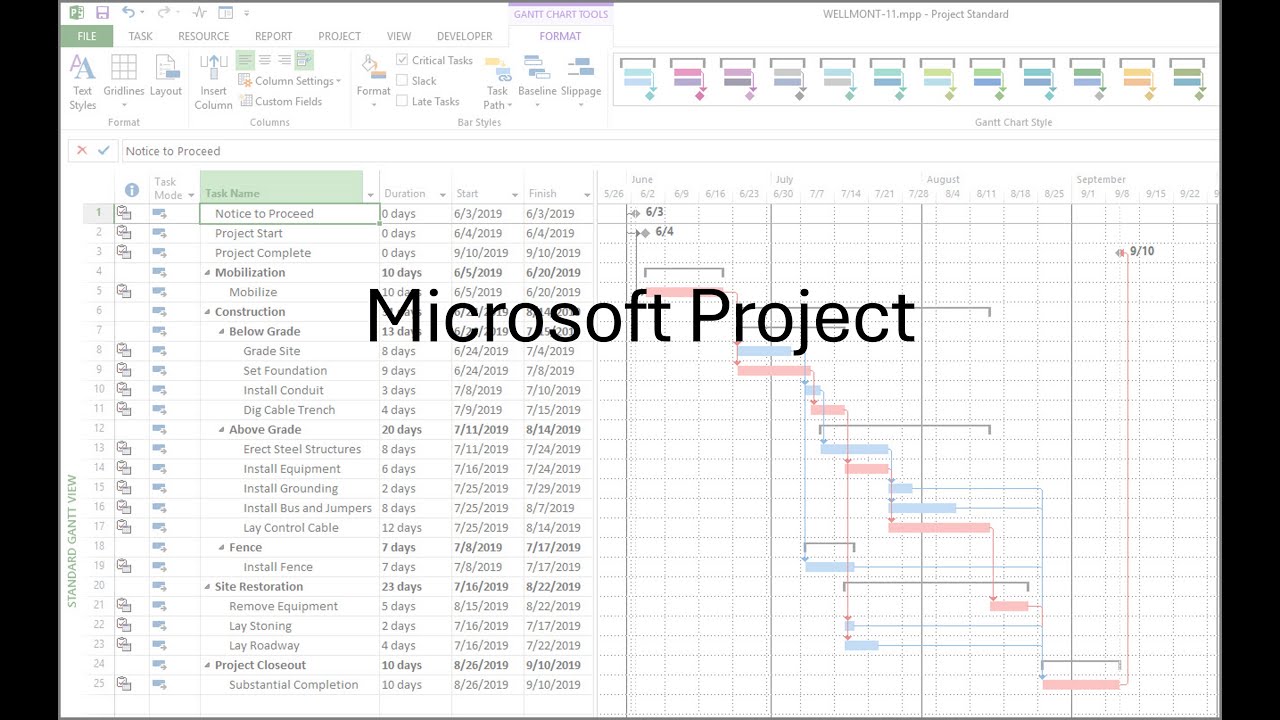
Task: Confirm the entry with the checkmark button
Action: (x=103, y=150)
